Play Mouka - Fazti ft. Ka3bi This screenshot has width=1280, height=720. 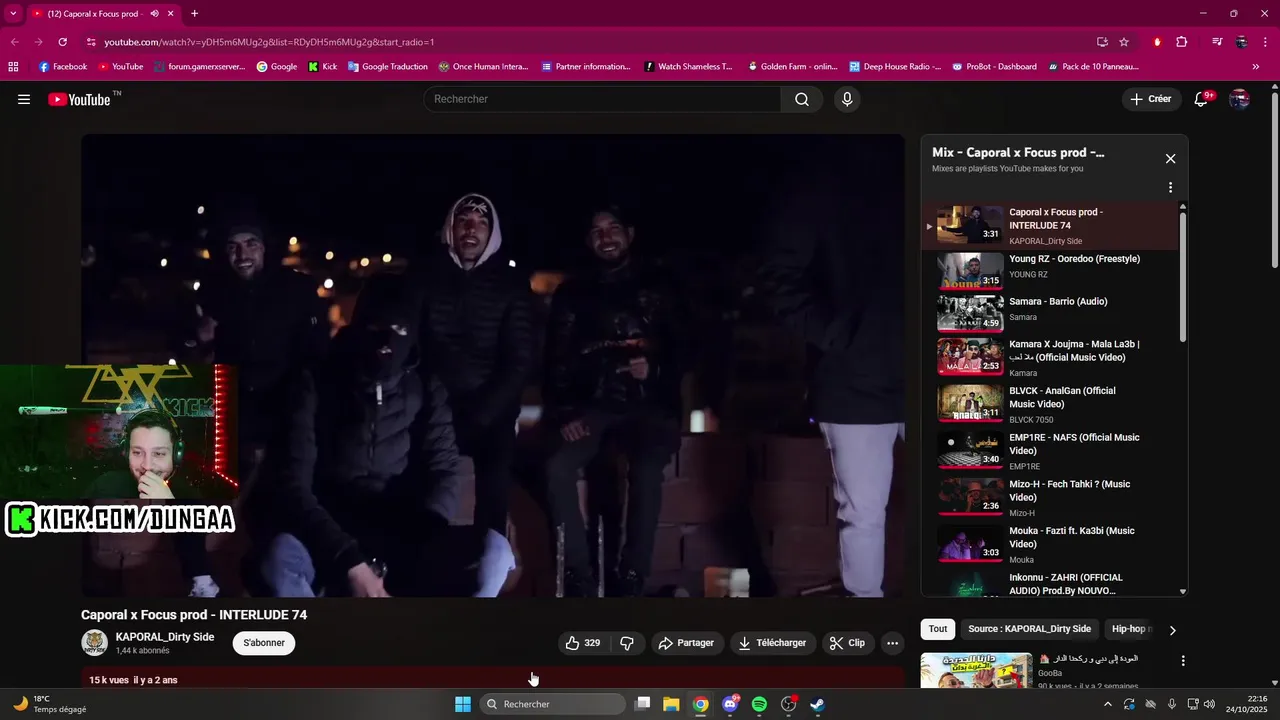(x=1050, y=544)
